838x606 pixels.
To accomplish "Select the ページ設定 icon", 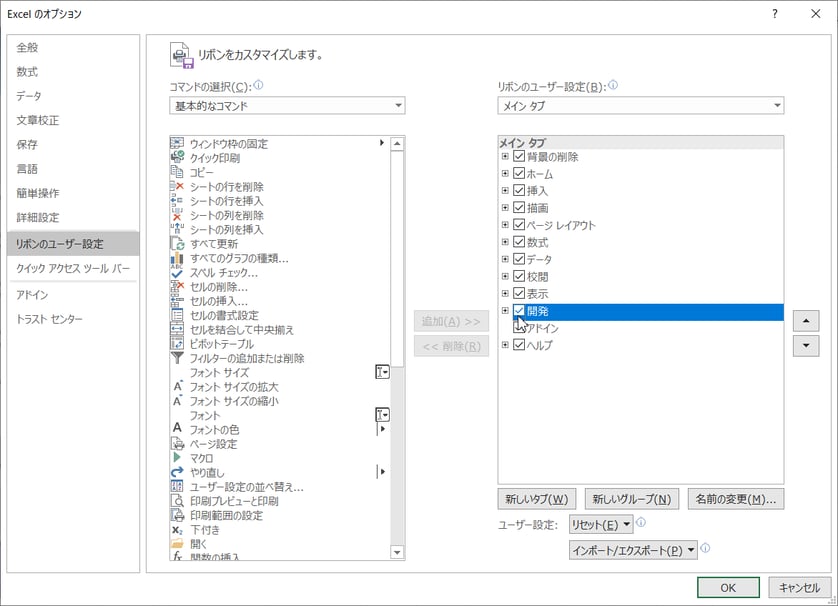I will pos(177,444).
